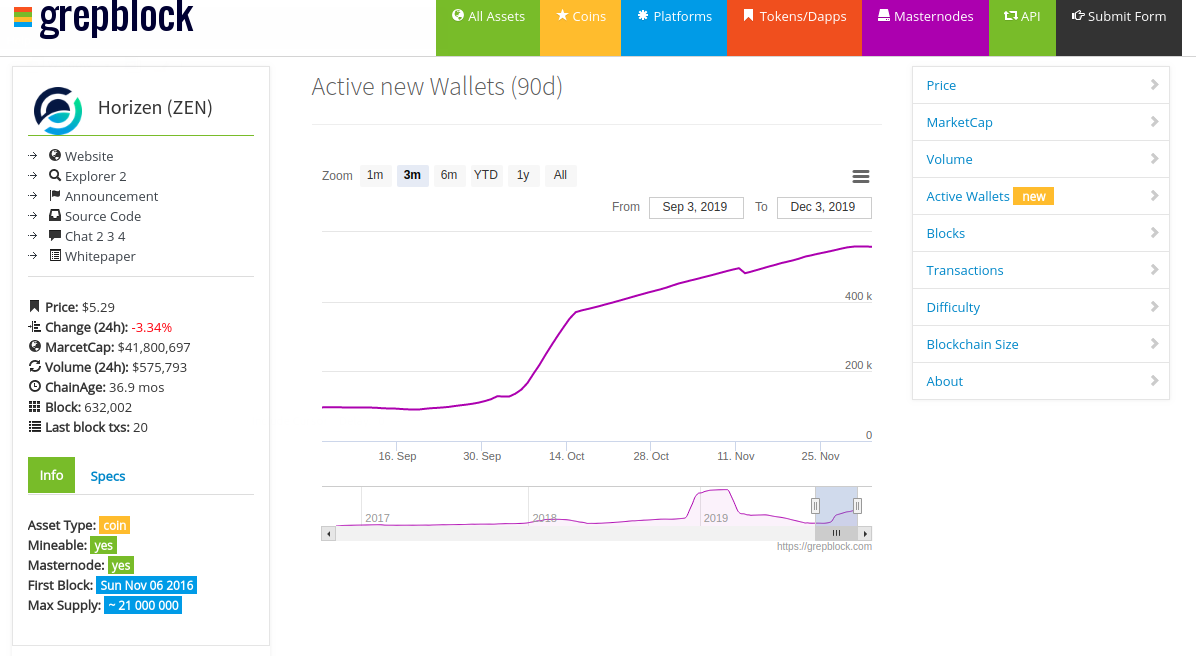Set chart zoom to 1y
The image size is (1196, 656).
pyautogui.click(x=523, y=175)
